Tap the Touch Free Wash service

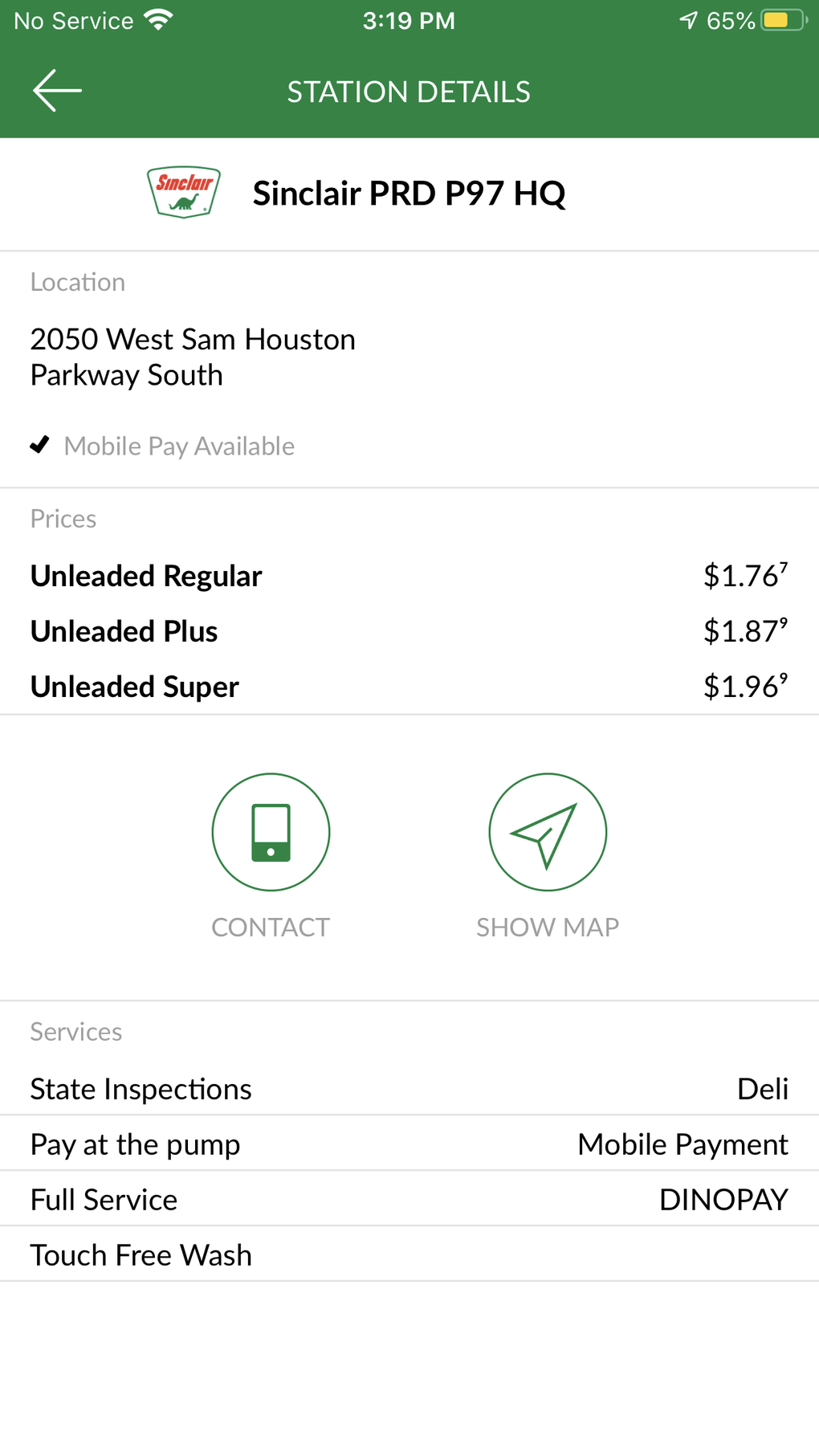point(141,1255)
